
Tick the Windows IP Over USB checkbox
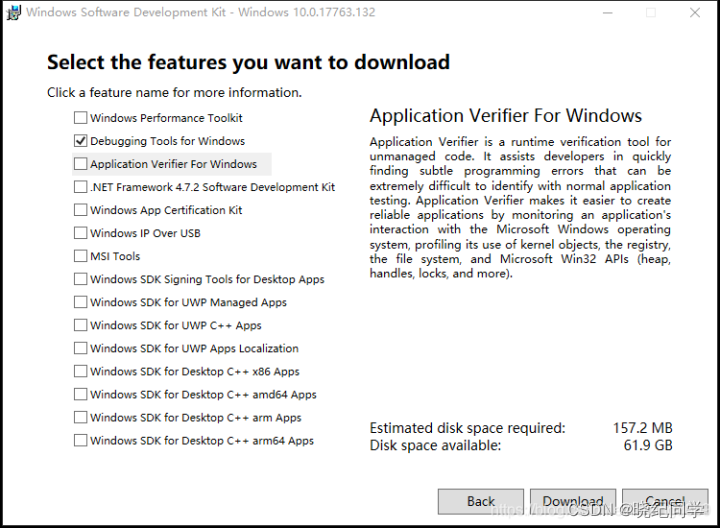pyautogui.click(x=80, y=232)
